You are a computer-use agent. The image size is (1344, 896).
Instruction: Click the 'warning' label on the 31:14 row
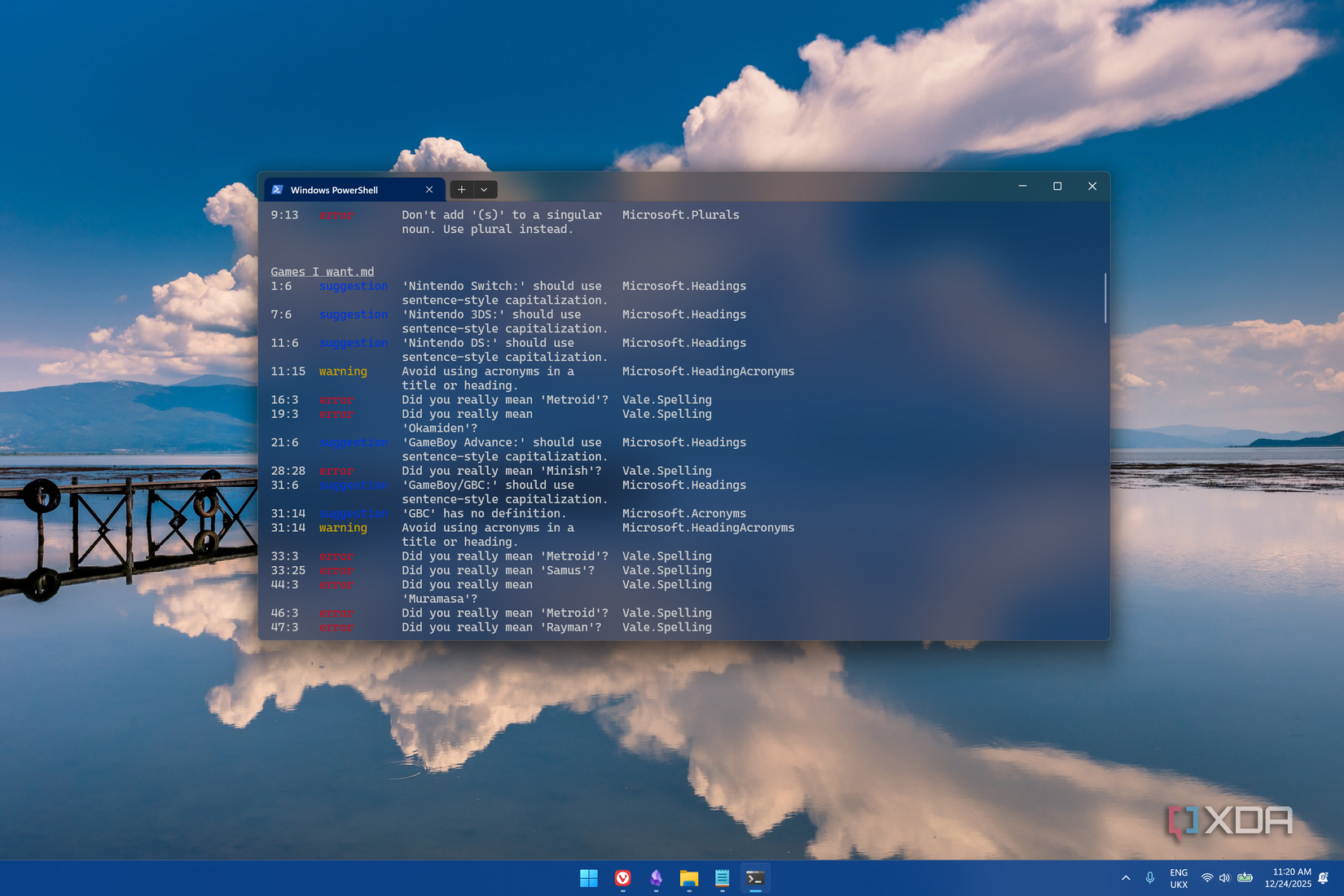pyautogui.click(x=343, y=528)
